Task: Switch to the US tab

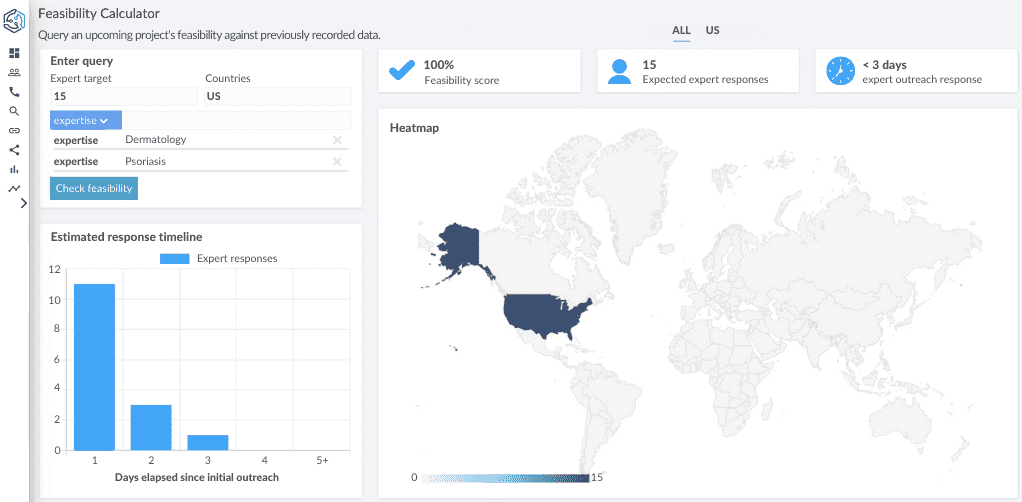Action: tap(712, 30)
